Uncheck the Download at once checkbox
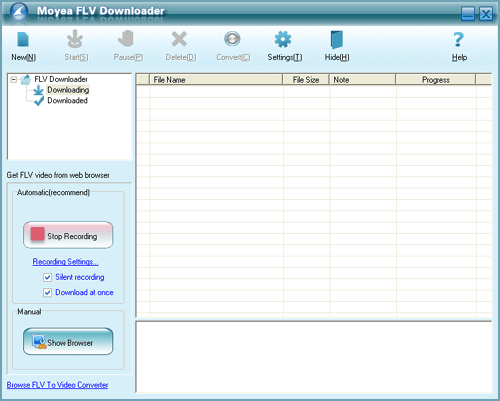Viewport: 500px width, 401px height. [47, 293]
